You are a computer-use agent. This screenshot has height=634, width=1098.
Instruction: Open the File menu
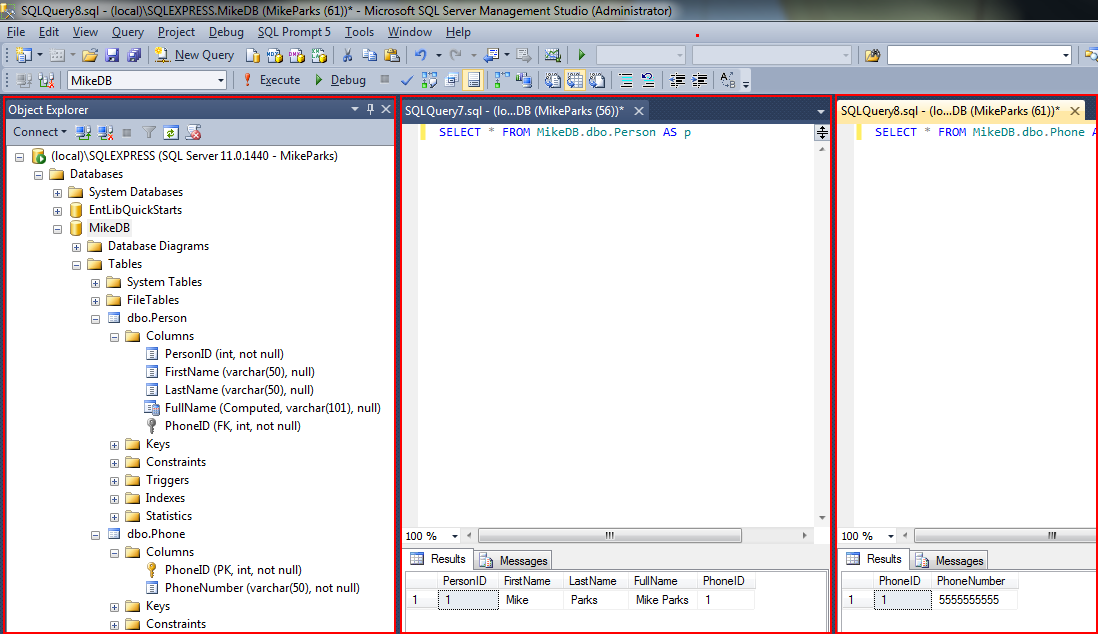(16, 32)
